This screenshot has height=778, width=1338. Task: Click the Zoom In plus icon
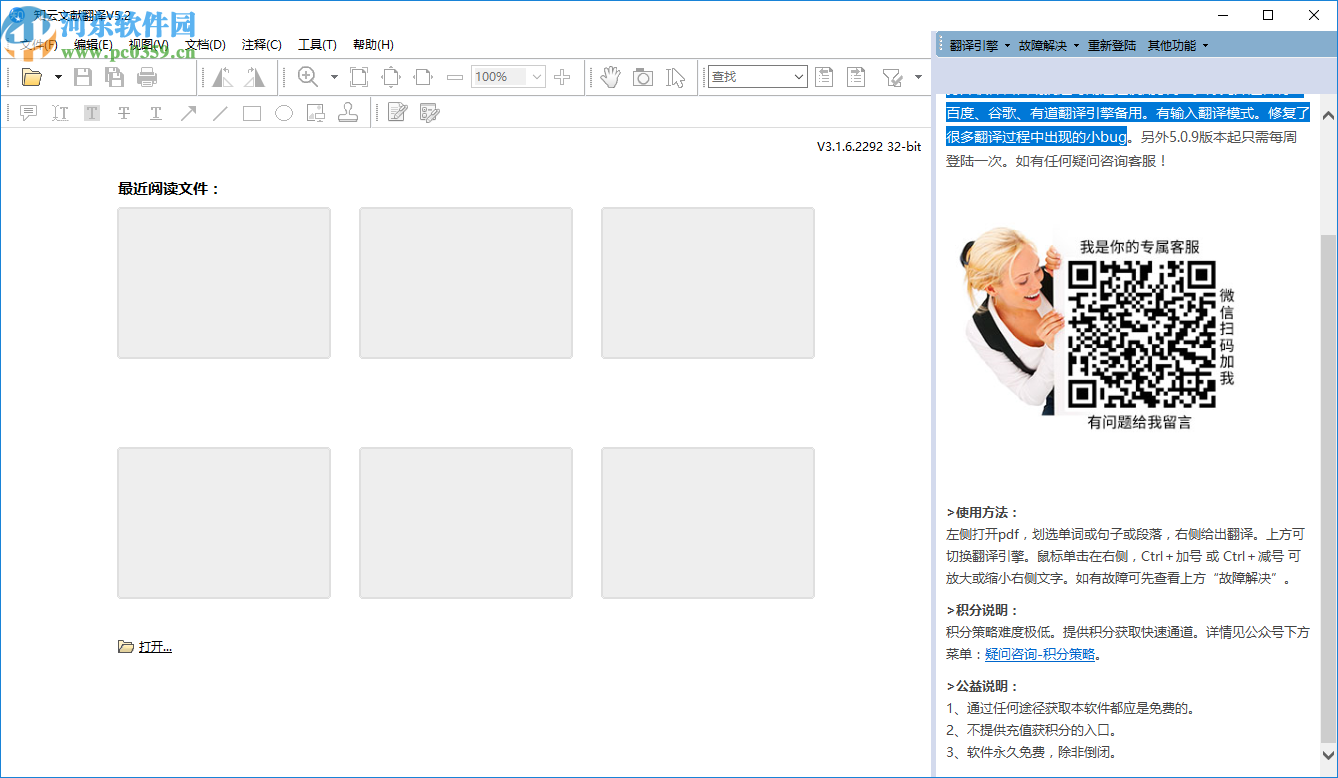coord(562,77)
